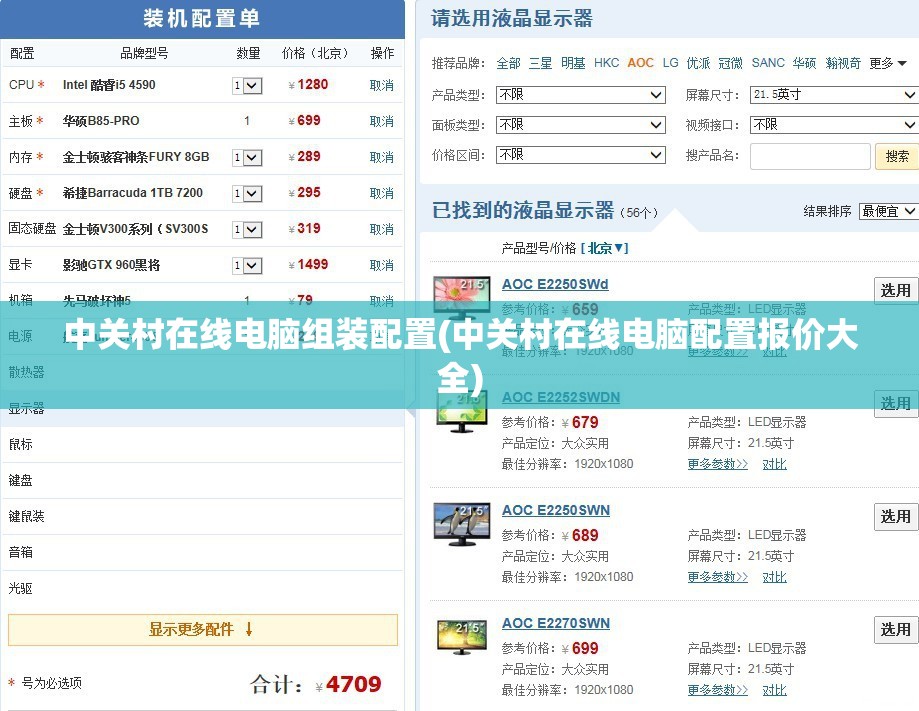Open the AOC E2250SWN product link
This screenshot has height=711, width=919.
(556, 511)
